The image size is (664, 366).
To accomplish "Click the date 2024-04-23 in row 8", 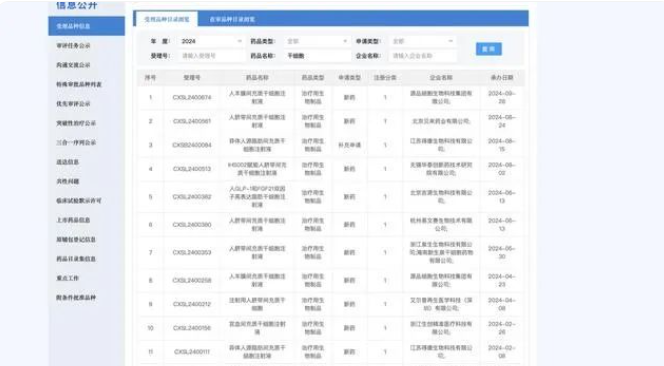I will [x=502, y=280].
